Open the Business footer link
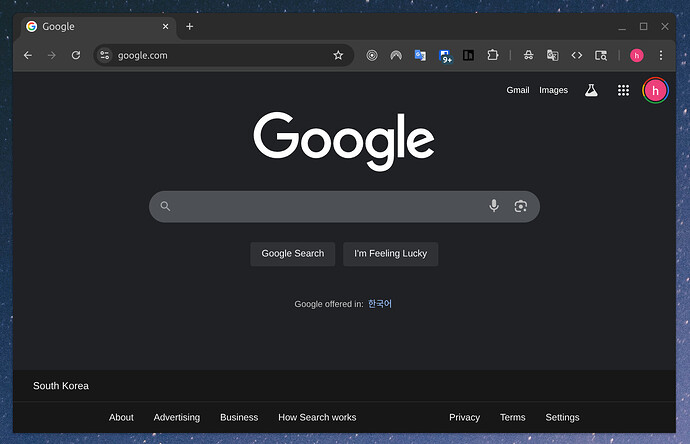The height and width of the screenshot is (444, 690). (239, 417)
